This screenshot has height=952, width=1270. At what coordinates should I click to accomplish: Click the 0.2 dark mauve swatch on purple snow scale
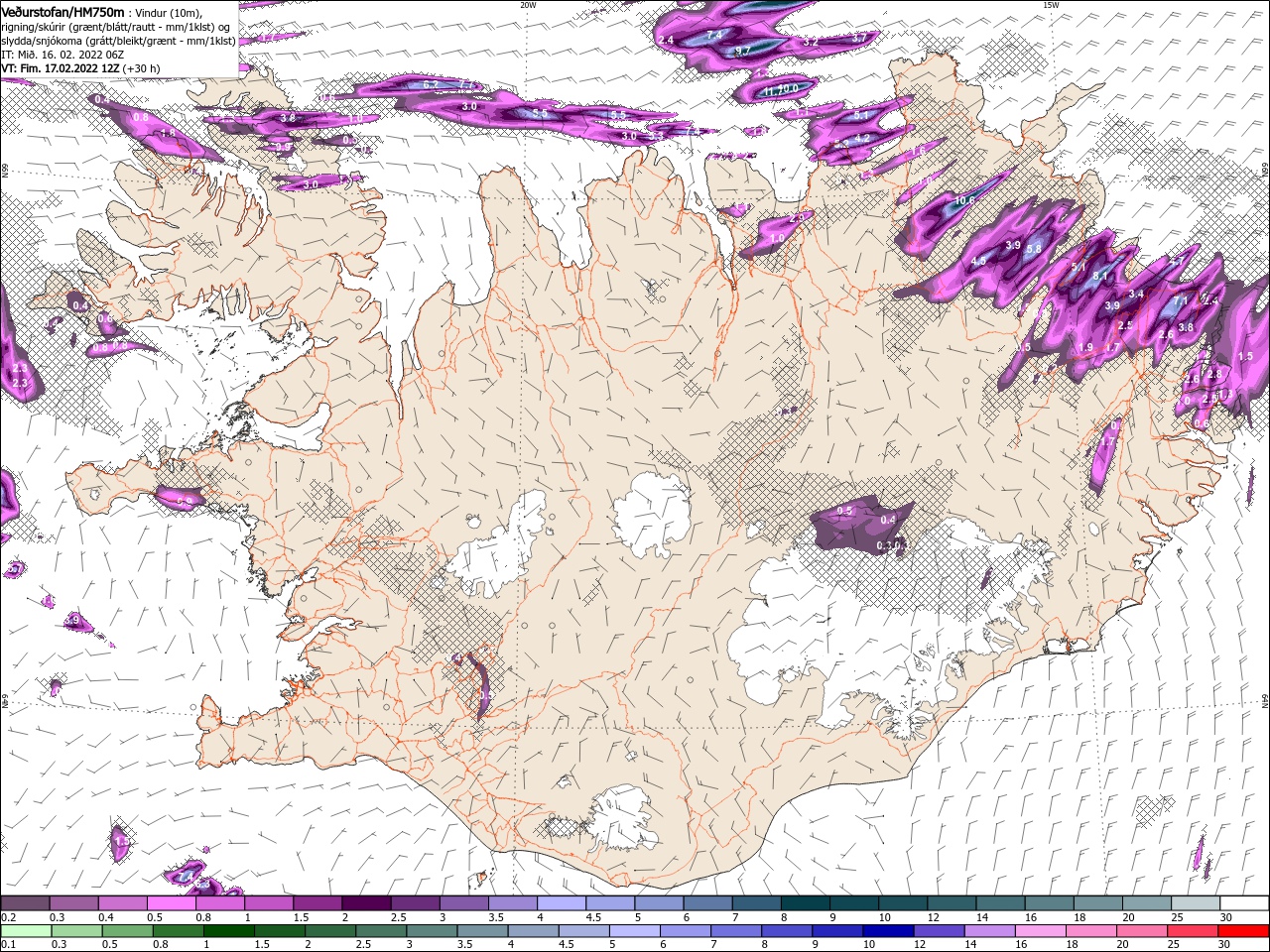25,903
